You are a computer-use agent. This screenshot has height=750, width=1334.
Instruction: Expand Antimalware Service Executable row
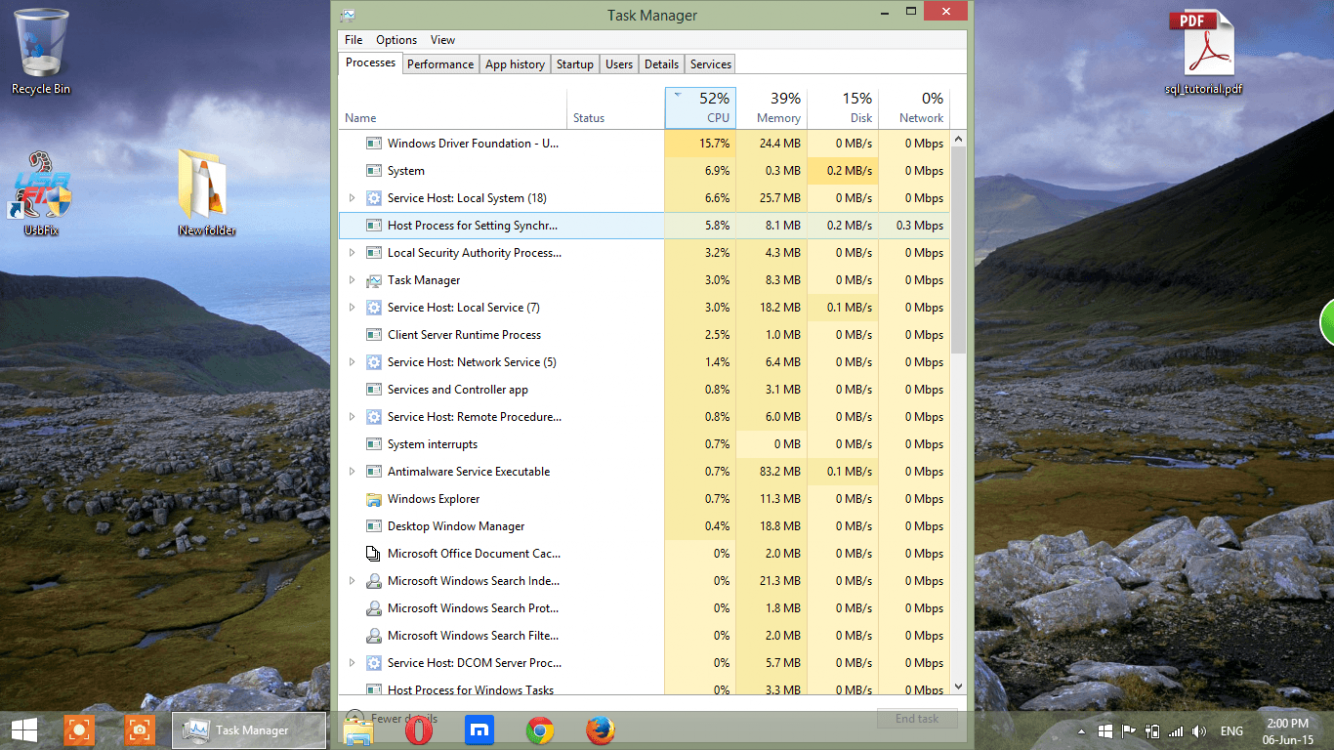[x=351, y=471]
